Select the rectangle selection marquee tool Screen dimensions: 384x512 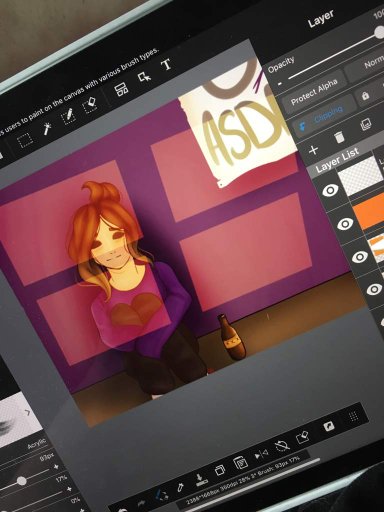(25, 140)
